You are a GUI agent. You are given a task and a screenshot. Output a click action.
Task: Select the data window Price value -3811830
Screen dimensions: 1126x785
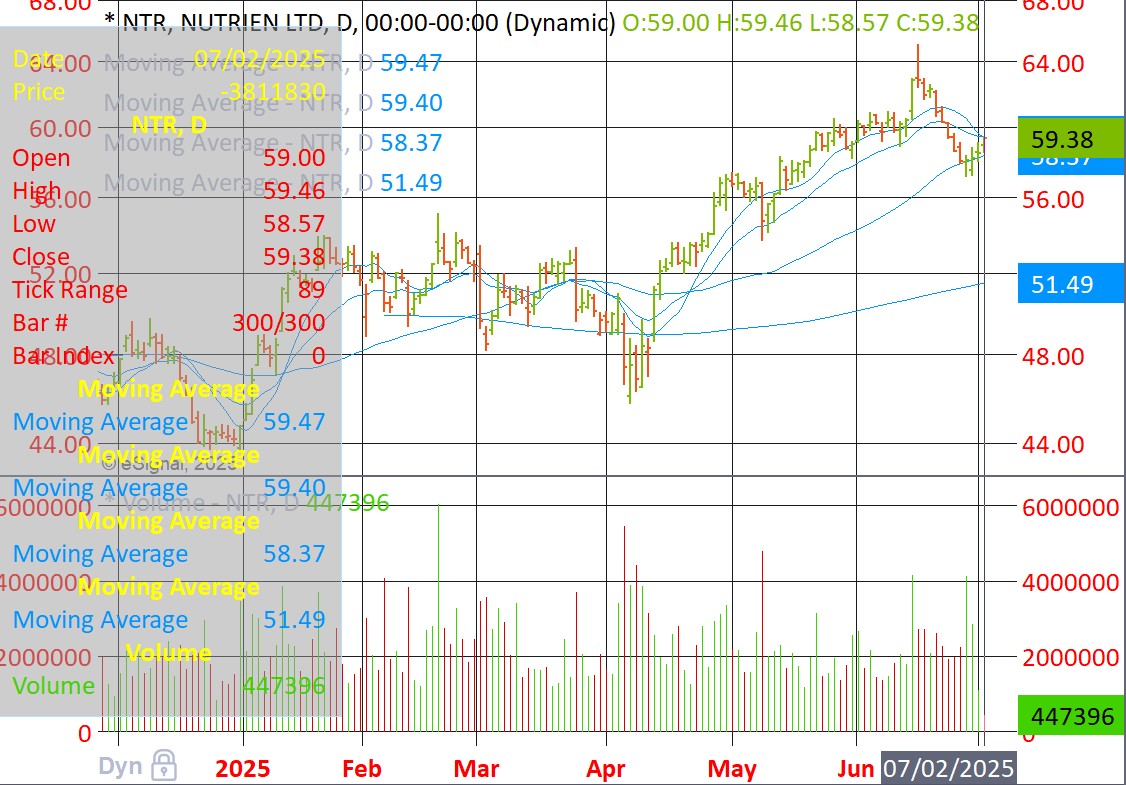click(x=273, y=91)
